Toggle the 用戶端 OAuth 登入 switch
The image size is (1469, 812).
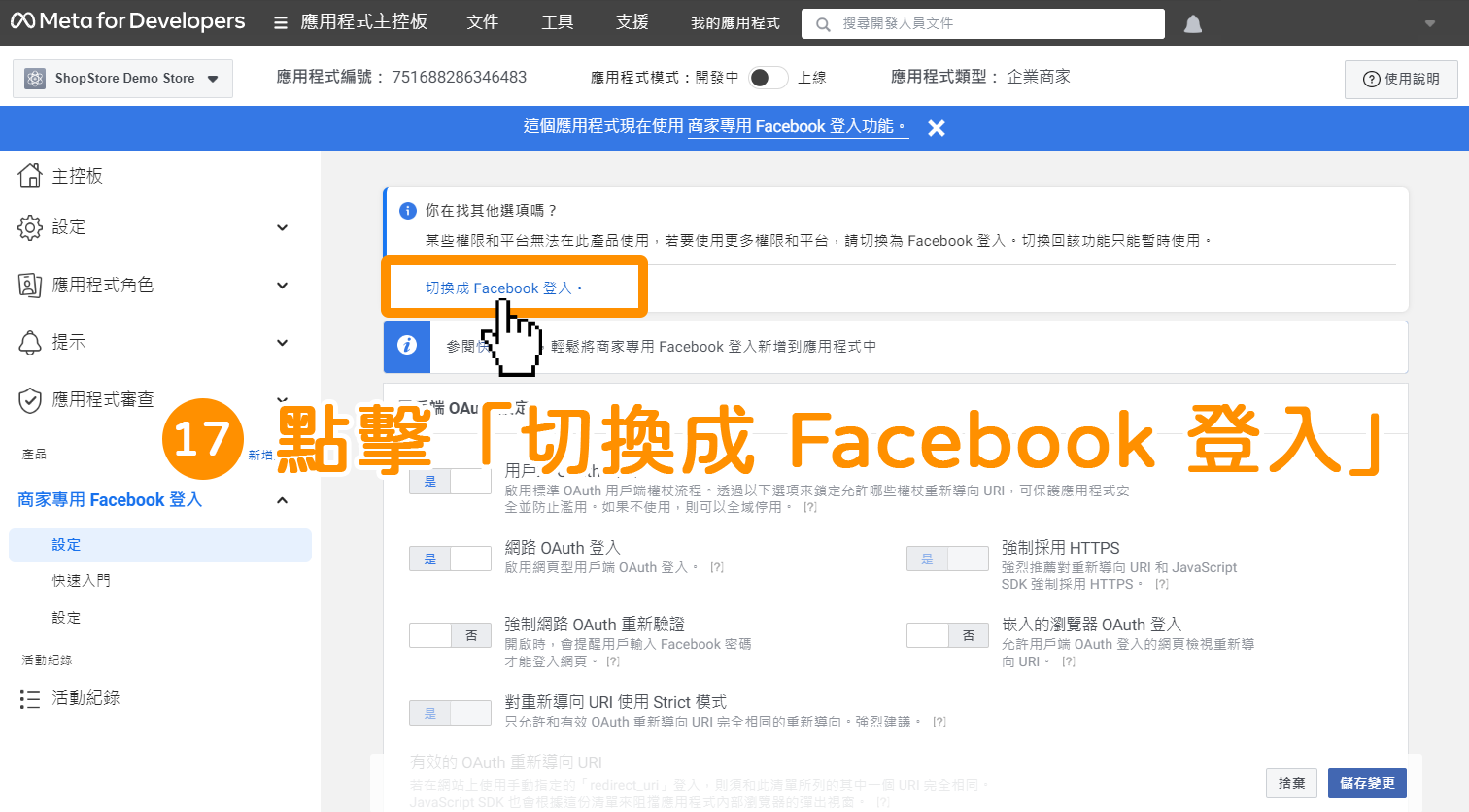[x=450, y=481]
